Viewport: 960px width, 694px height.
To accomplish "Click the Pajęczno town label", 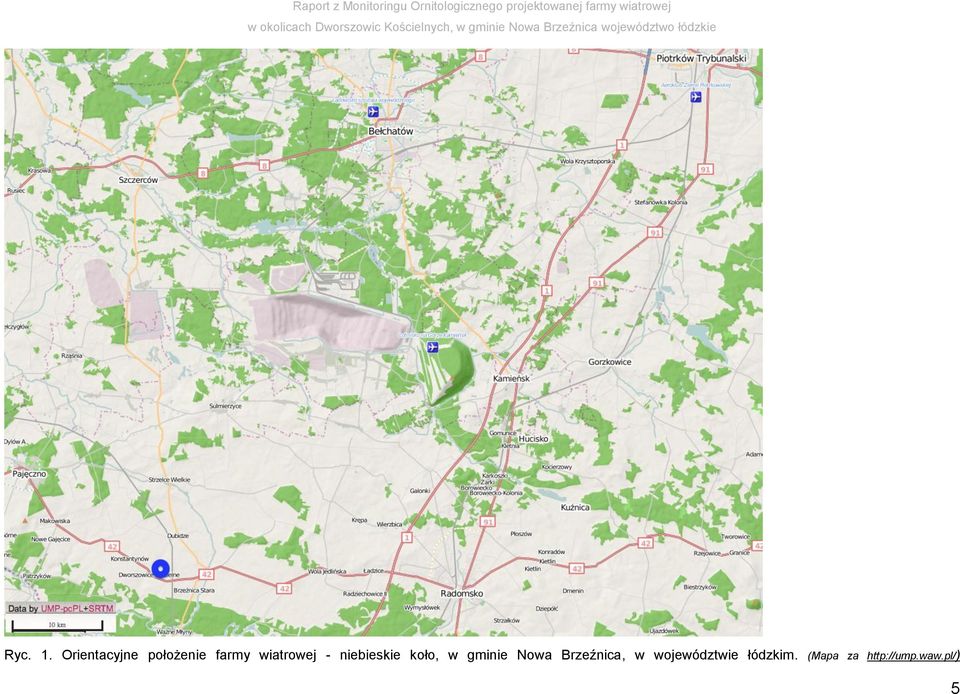I will 29,474.
